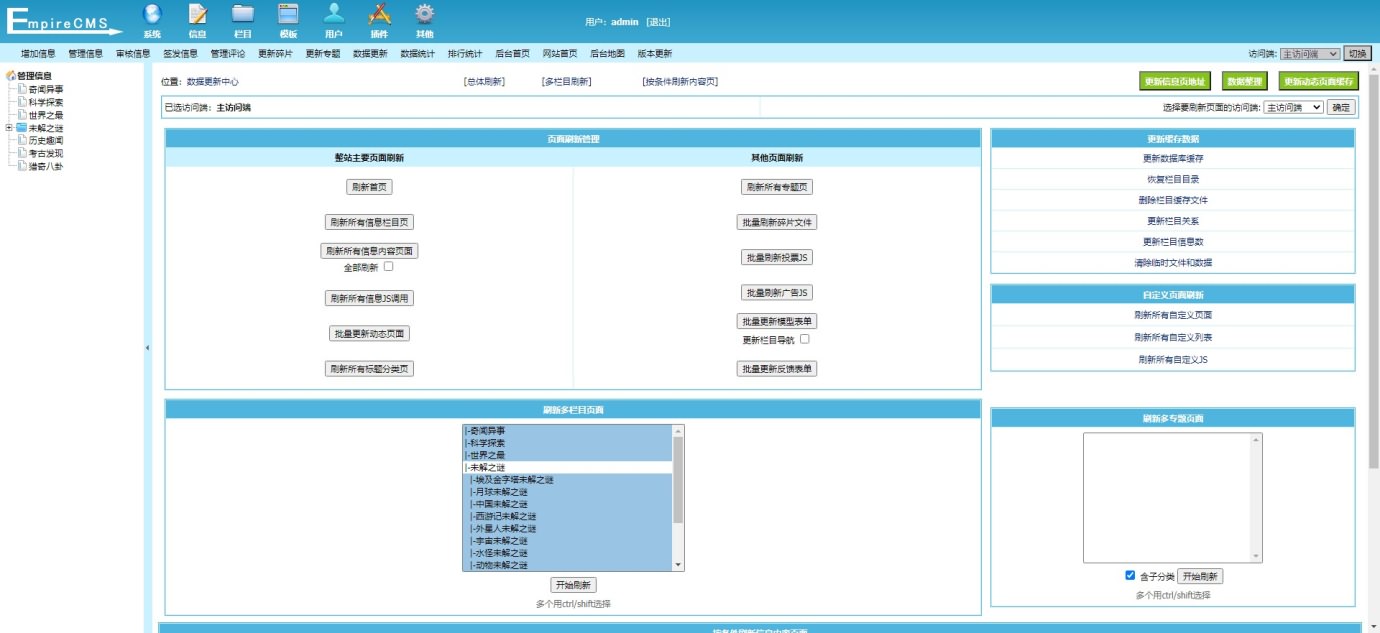Click the column listbox scrollbar down arrow
The height and width of the screenshot is (633, 1380).
tap(679, 565)
